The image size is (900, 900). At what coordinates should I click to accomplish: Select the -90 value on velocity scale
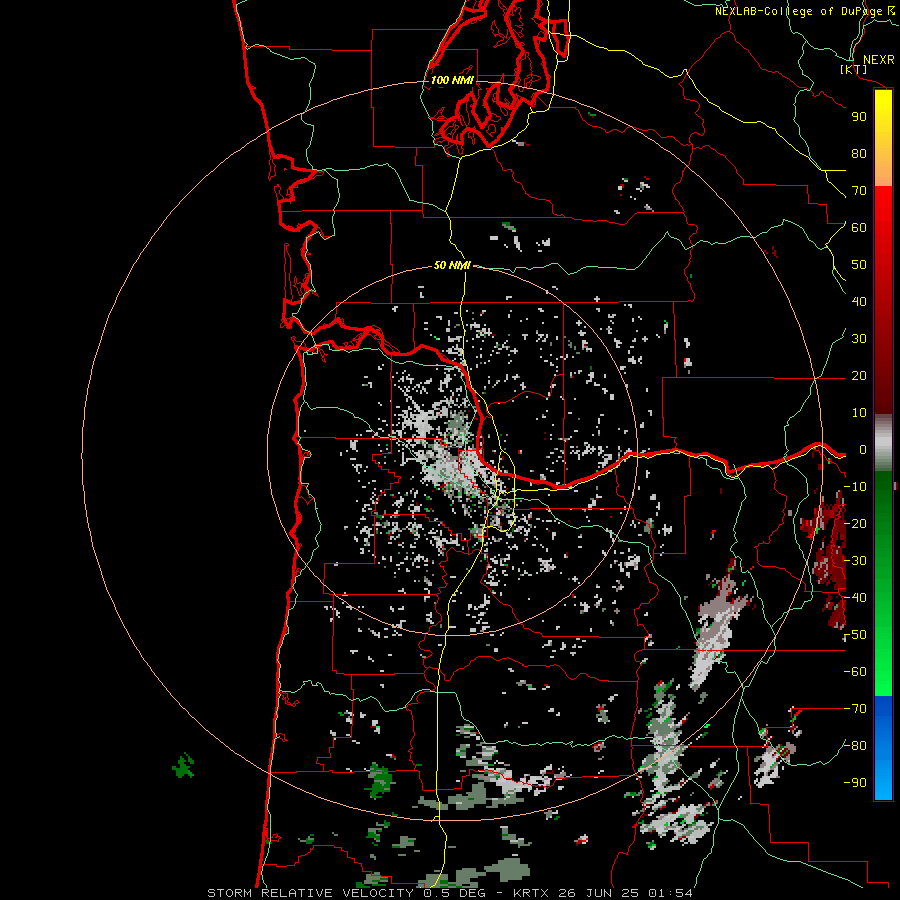855,783
